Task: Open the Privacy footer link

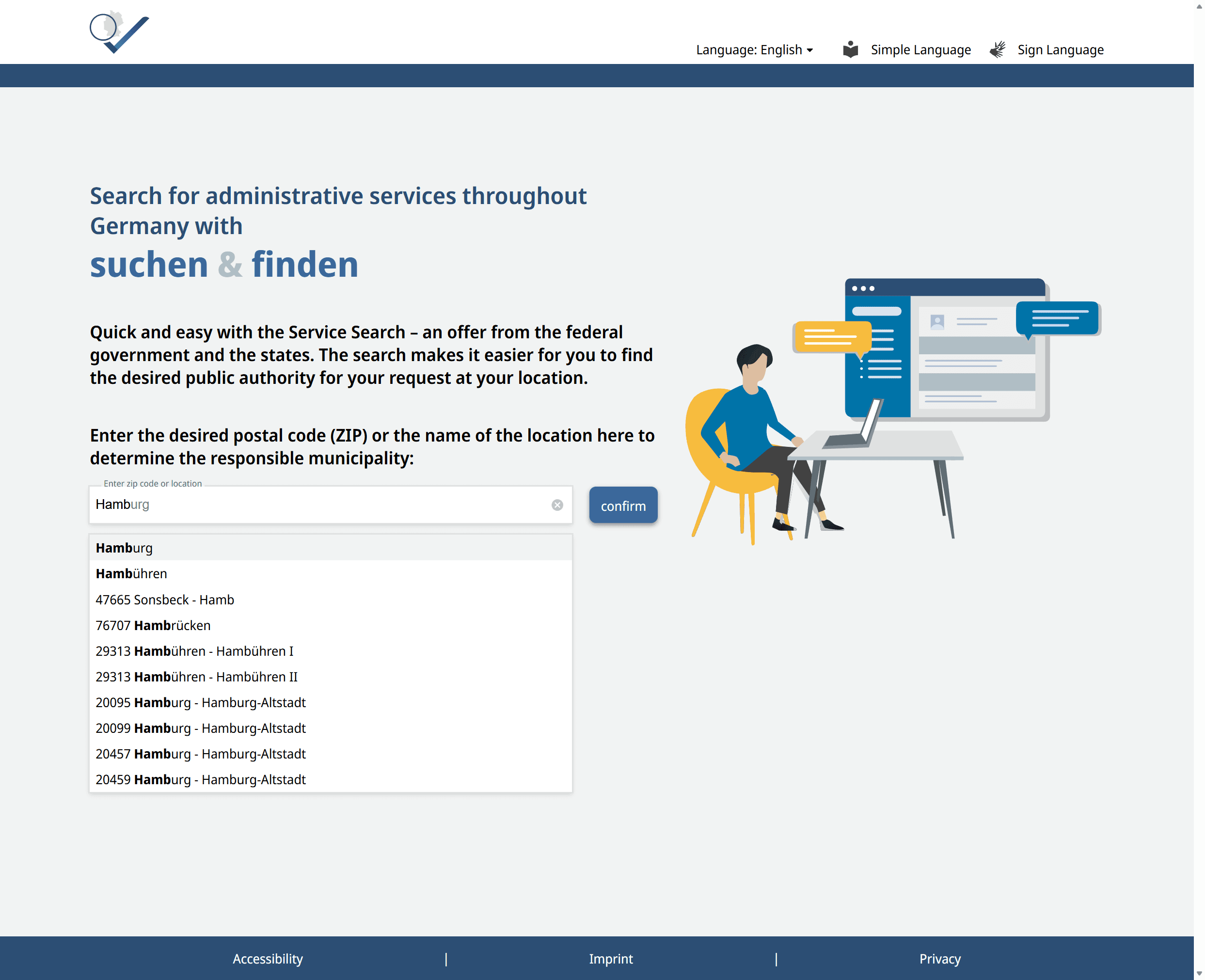Action: coord(939,959)
